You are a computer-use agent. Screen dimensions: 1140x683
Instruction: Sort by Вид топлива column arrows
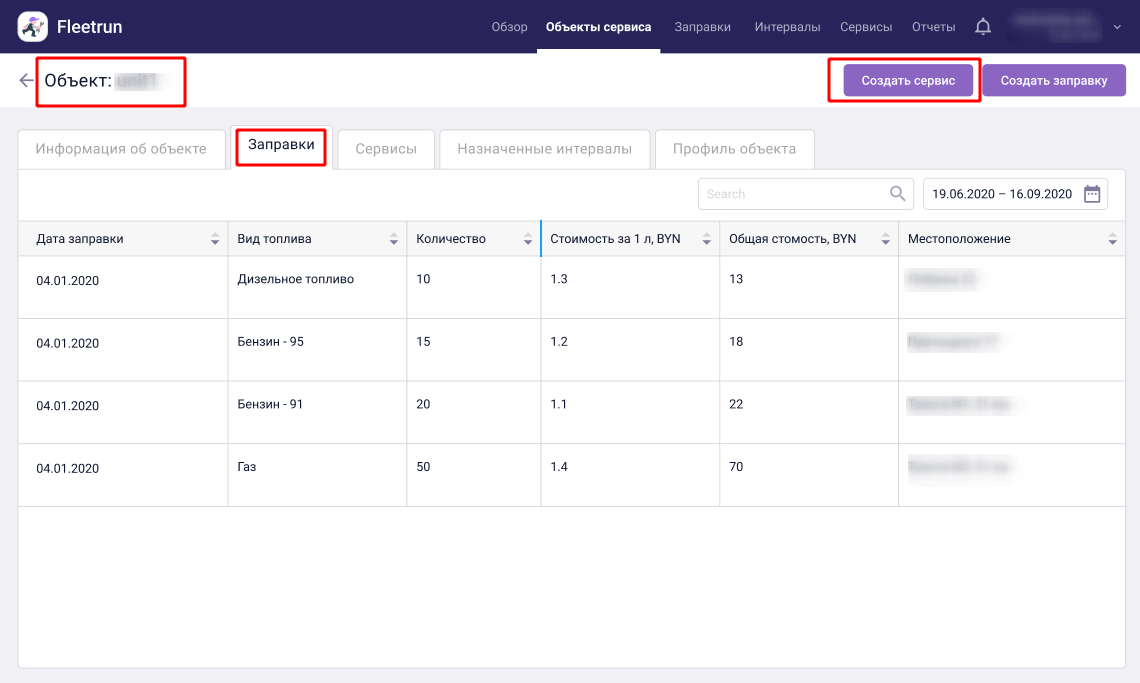pos(393,239)
